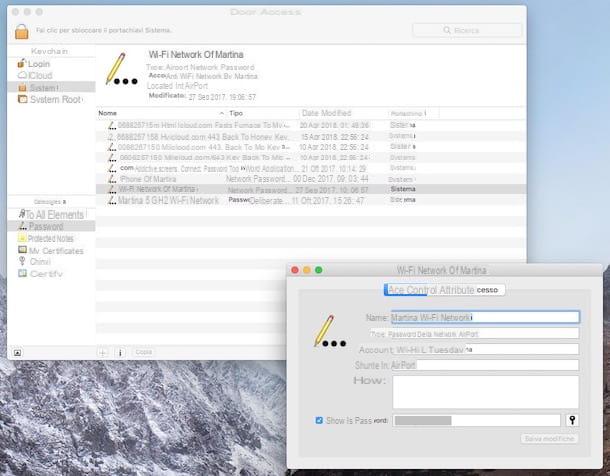Click the Account field in dialog

[x=485, y=349]
